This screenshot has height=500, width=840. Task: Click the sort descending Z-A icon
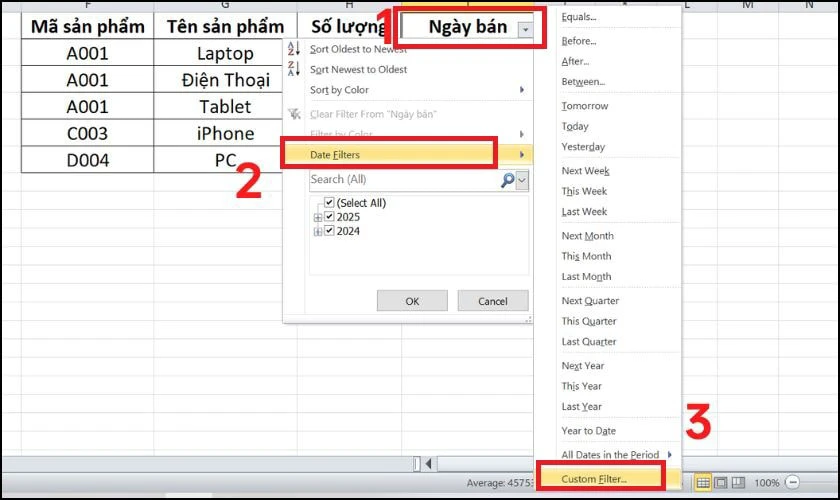tap(294, 69)
